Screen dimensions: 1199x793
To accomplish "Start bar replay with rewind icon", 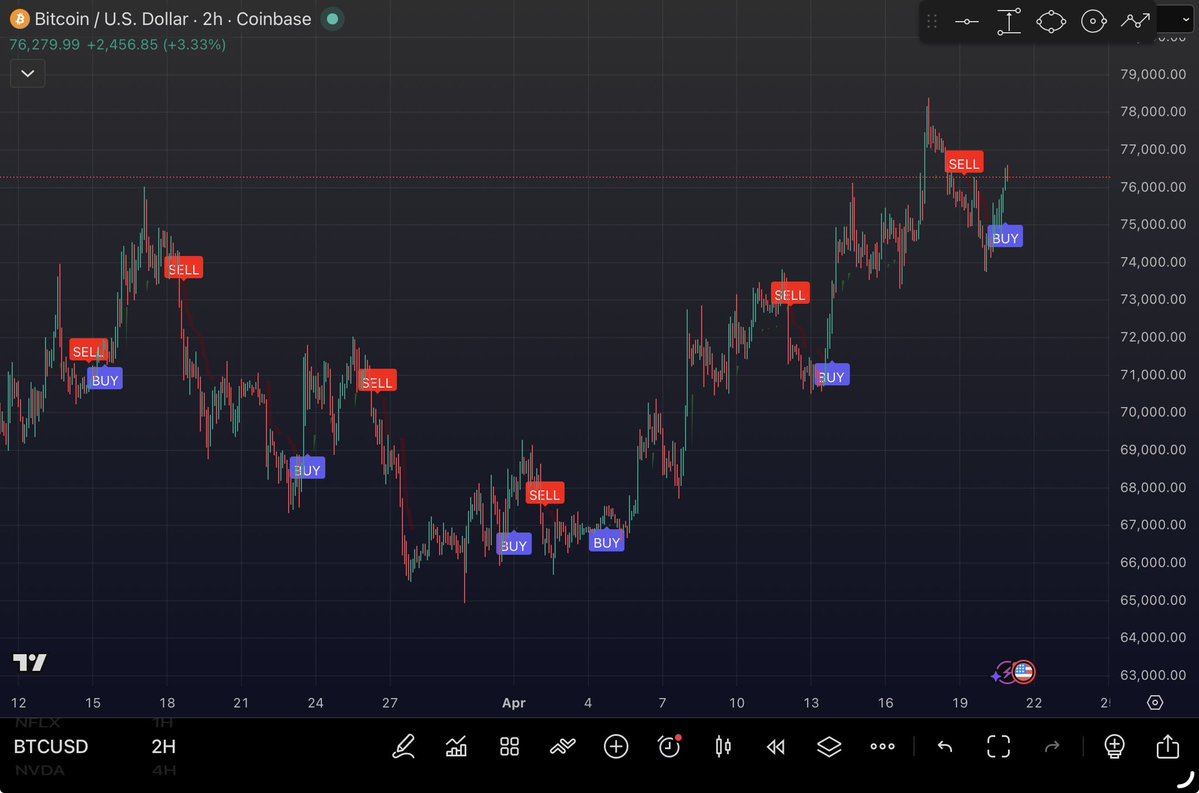I will 776,746.
